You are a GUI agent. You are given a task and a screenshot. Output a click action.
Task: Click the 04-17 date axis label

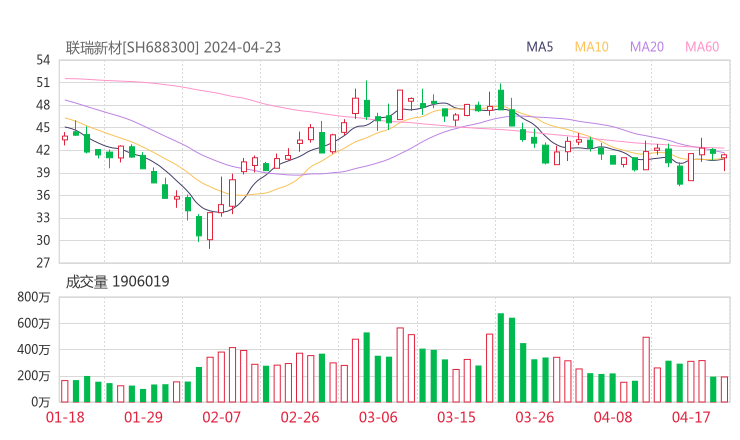click(x=691, y=417)
